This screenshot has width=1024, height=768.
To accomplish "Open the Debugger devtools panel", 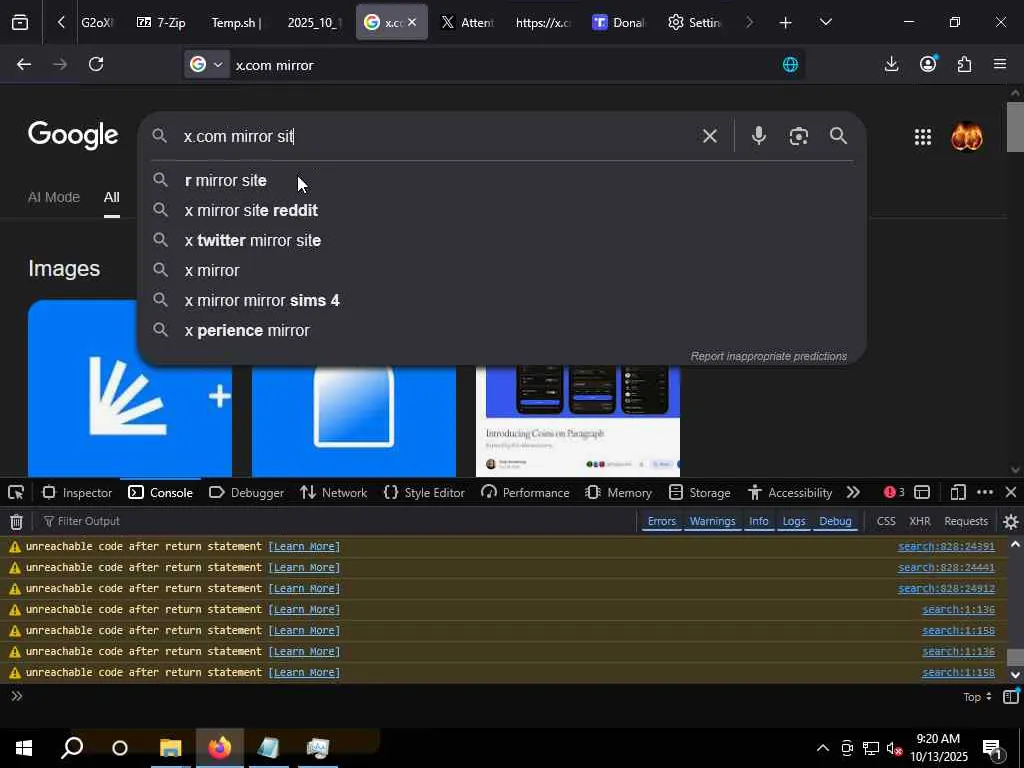I will pyautogui.click(x=247, y=492).
